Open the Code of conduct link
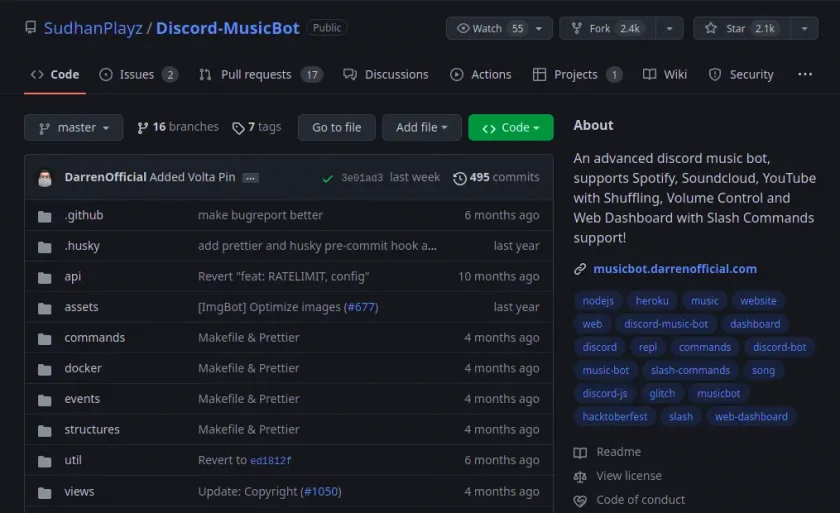Screen dimensions: 840x513 coord(629,500)
